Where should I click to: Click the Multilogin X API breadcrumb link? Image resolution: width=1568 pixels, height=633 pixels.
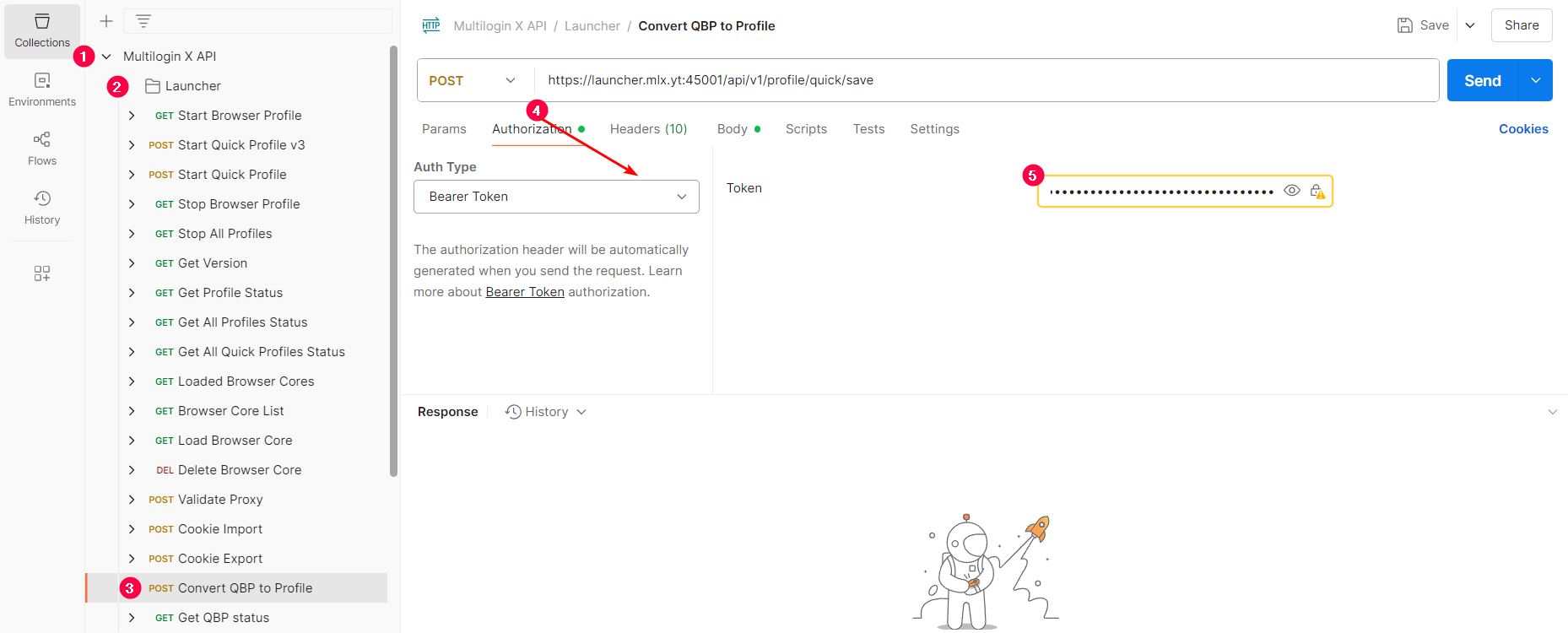coord(500,26)
